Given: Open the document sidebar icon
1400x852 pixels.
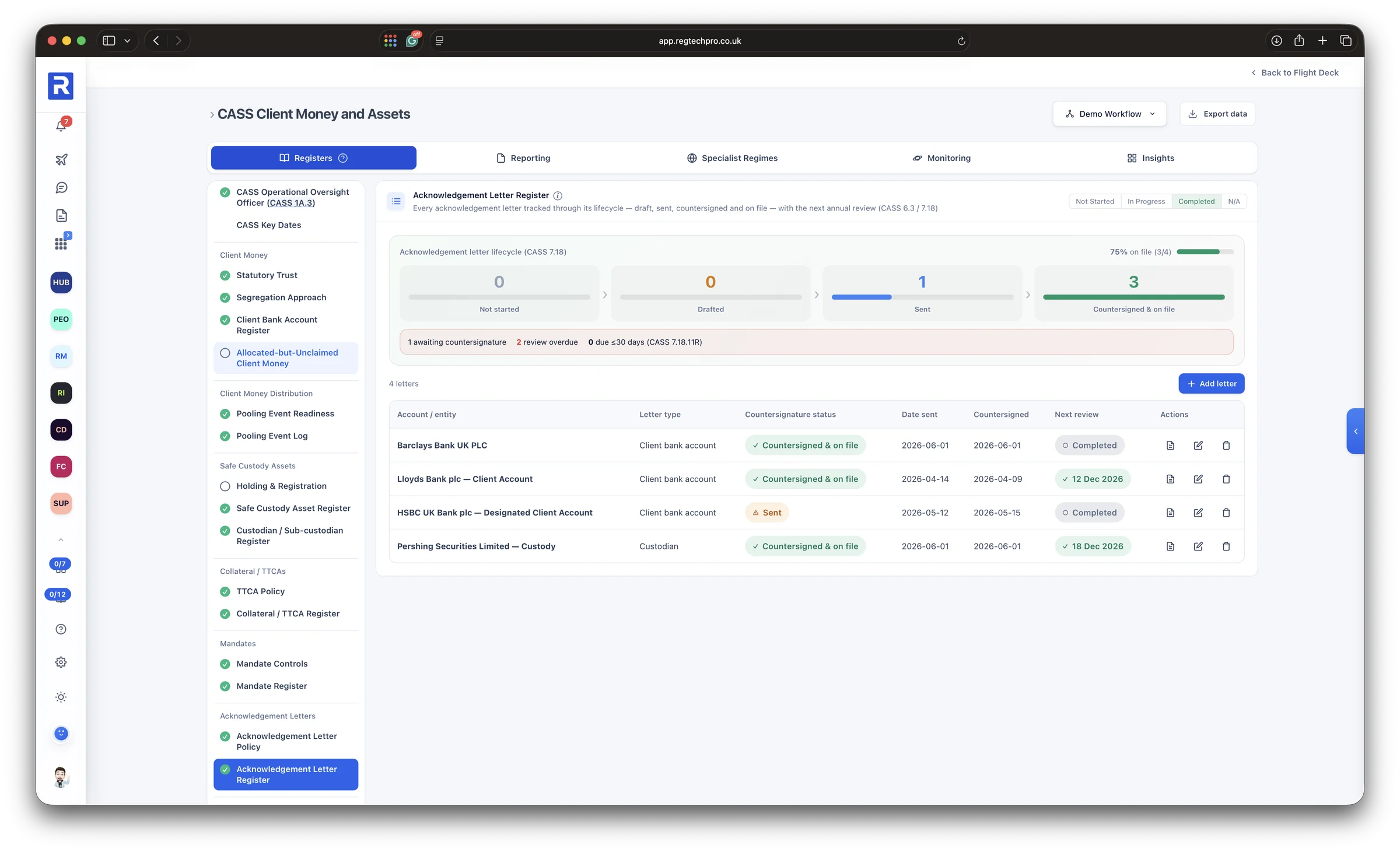Looking at the screenshot, I should (61, 216).
